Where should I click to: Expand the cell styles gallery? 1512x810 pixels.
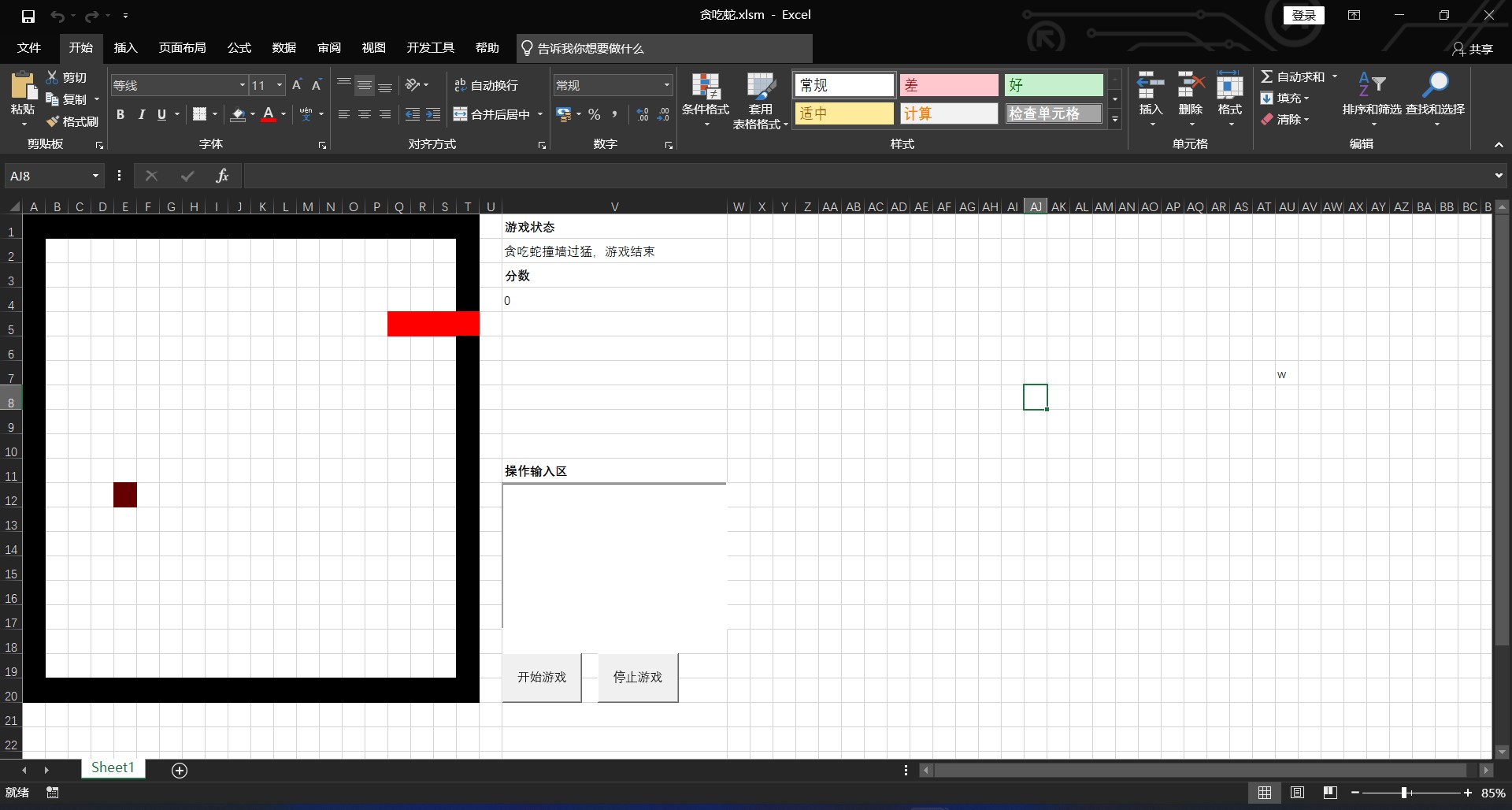1115,120
